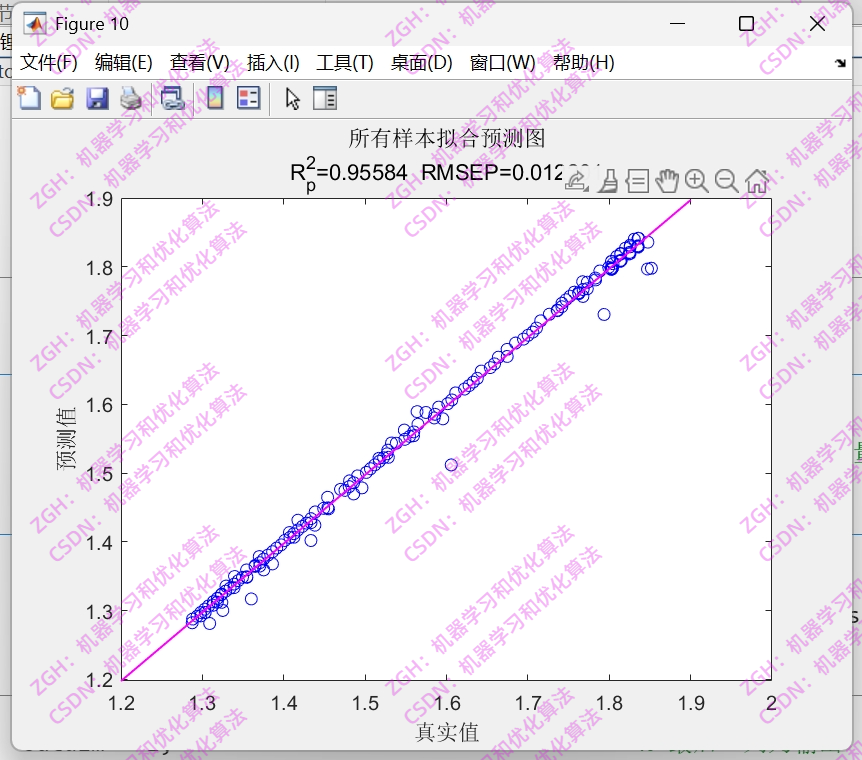Close the Figure 10 window
Image resolution: width=862 pixels, height=760 pixels.
(817, 24)
